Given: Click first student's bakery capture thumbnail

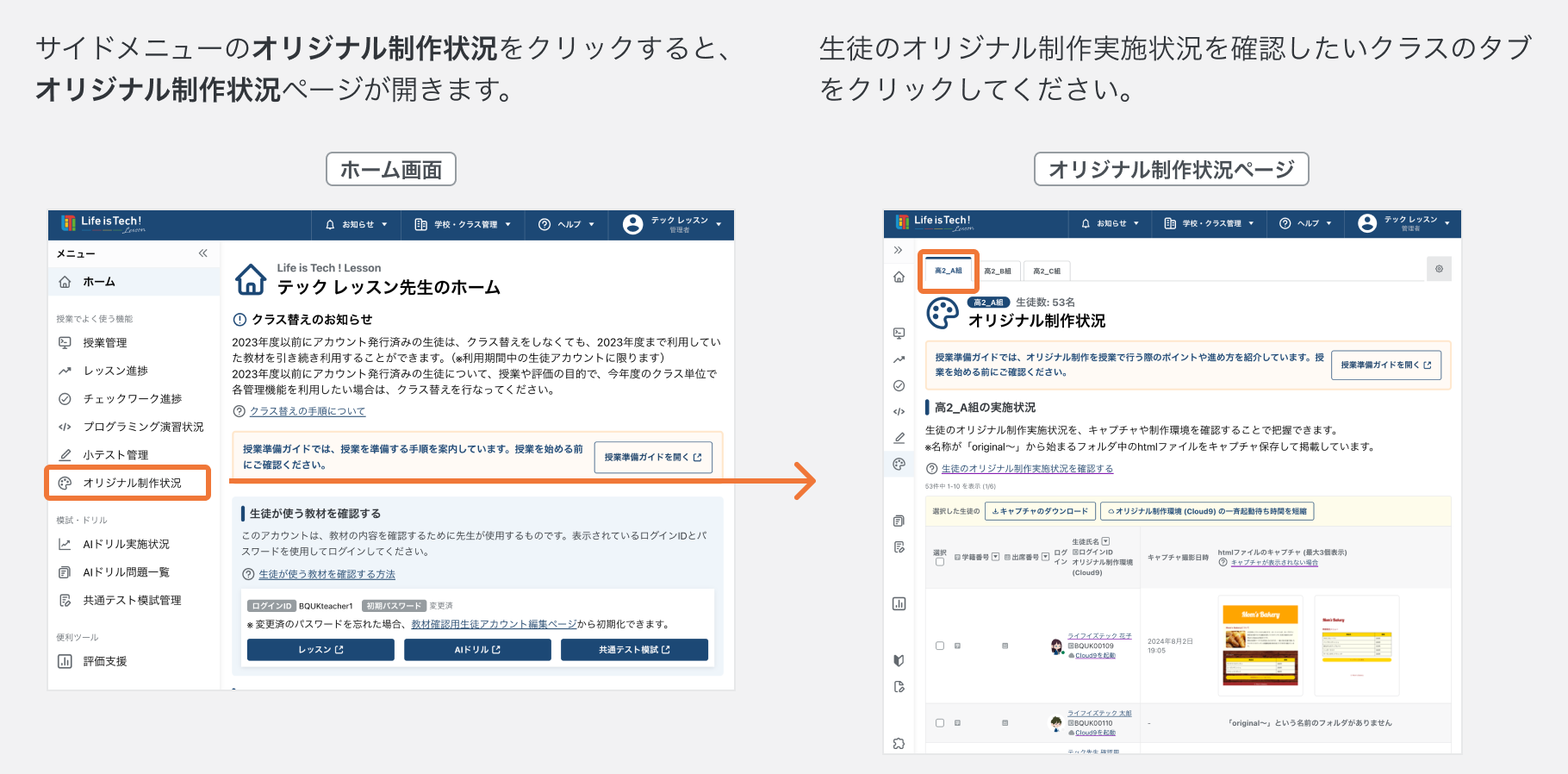Looking at the screenshot, I should [1260, 646].
